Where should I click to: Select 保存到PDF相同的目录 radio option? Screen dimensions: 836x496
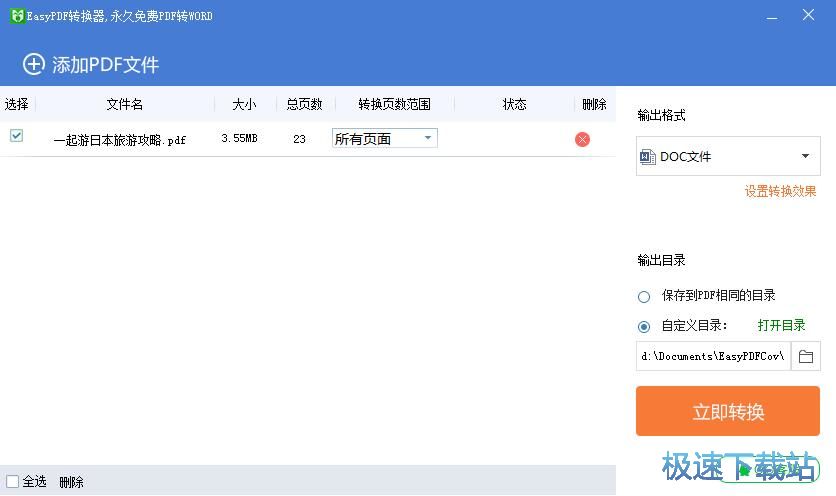coord(644,297)
